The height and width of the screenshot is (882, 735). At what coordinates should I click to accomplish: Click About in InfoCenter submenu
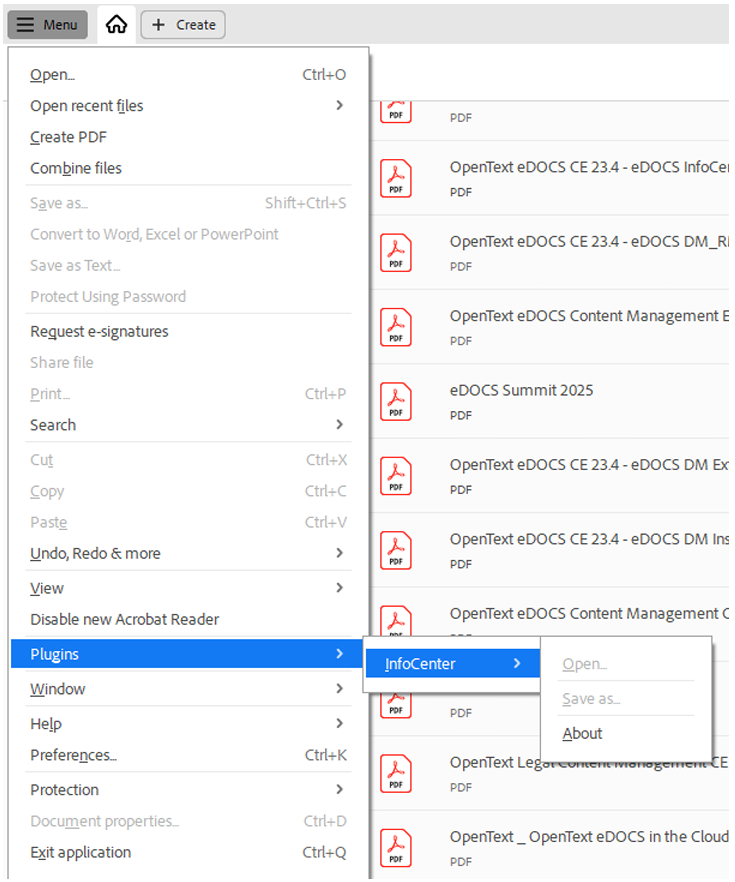(582, 734)
